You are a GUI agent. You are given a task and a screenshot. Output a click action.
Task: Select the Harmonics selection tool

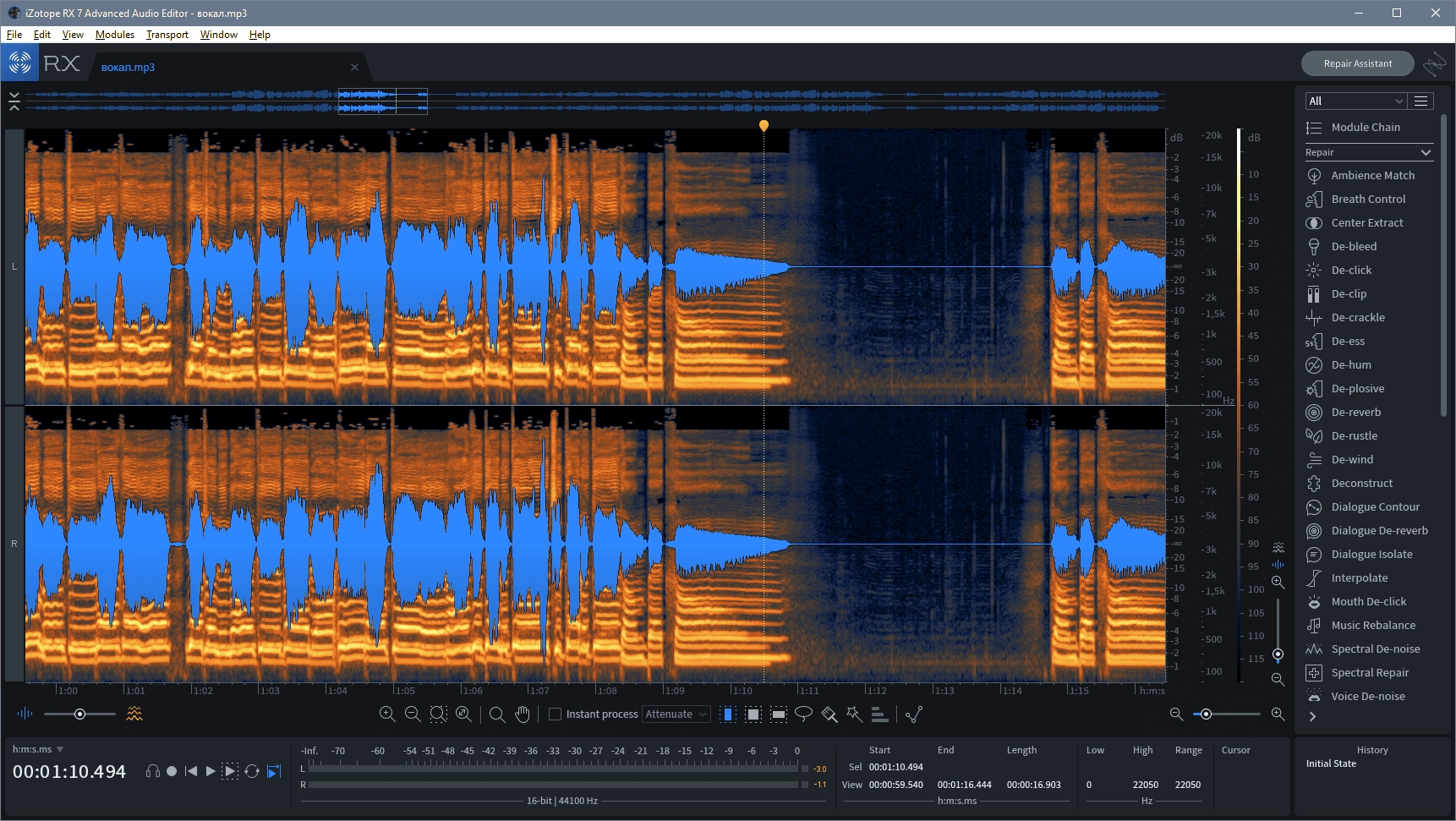880,714
